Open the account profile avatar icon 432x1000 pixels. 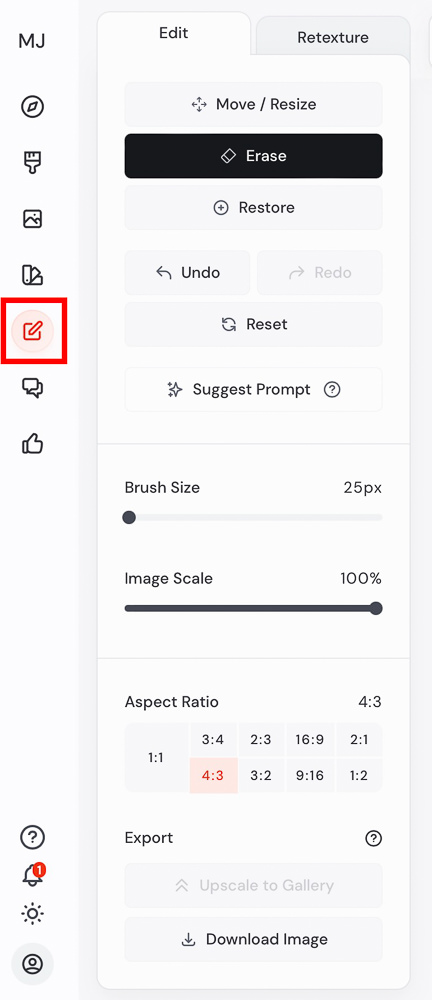(33, 964)
